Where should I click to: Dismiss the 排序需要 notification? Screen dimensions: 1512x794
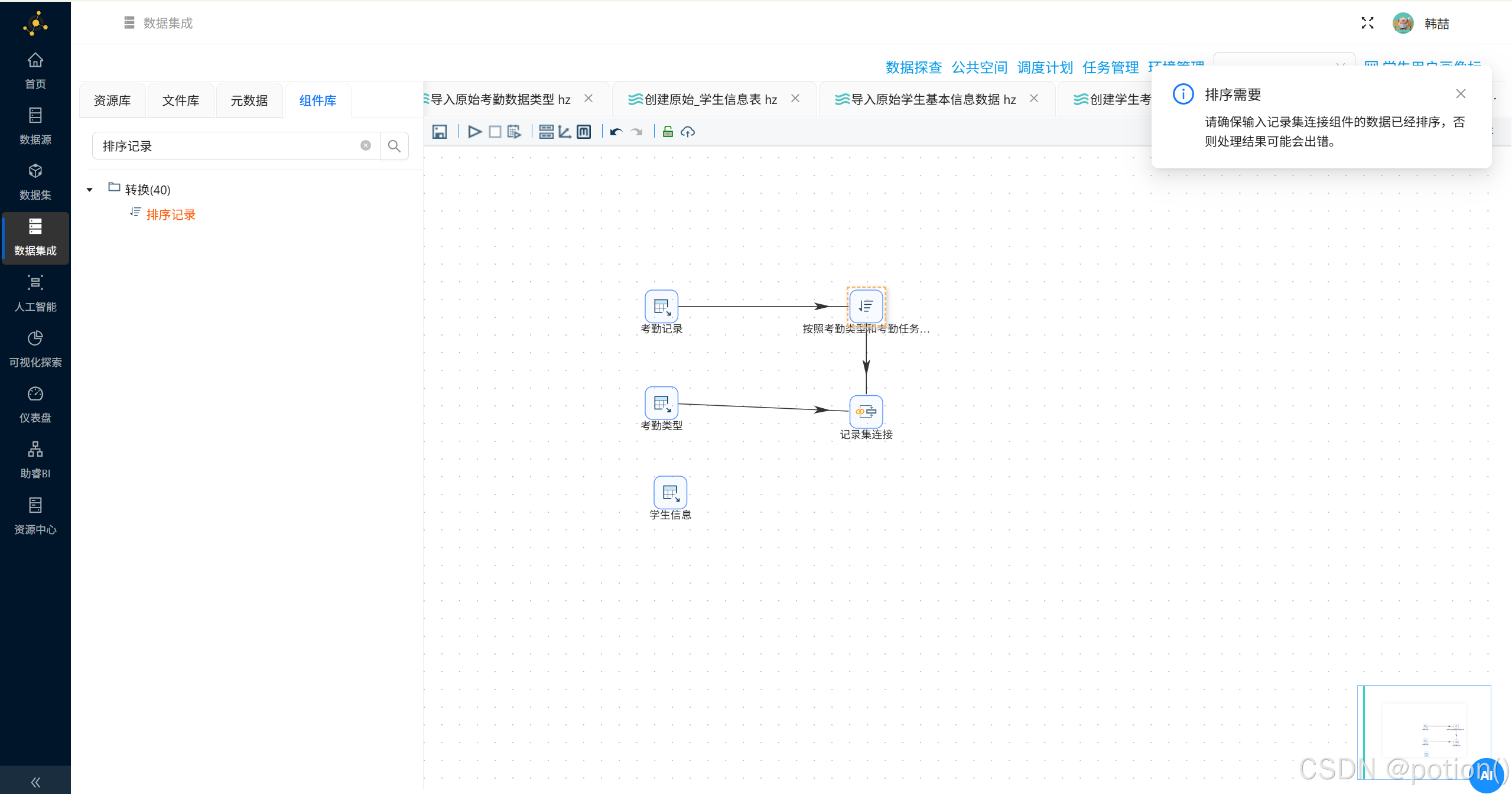click(x=1461, y=93)
